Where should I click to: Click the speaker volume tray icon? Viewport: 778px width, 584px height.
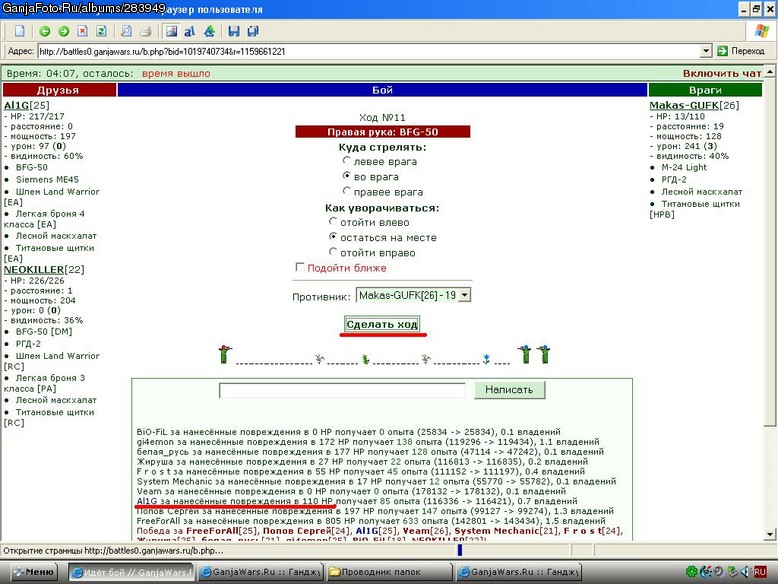tap(745, 572)
